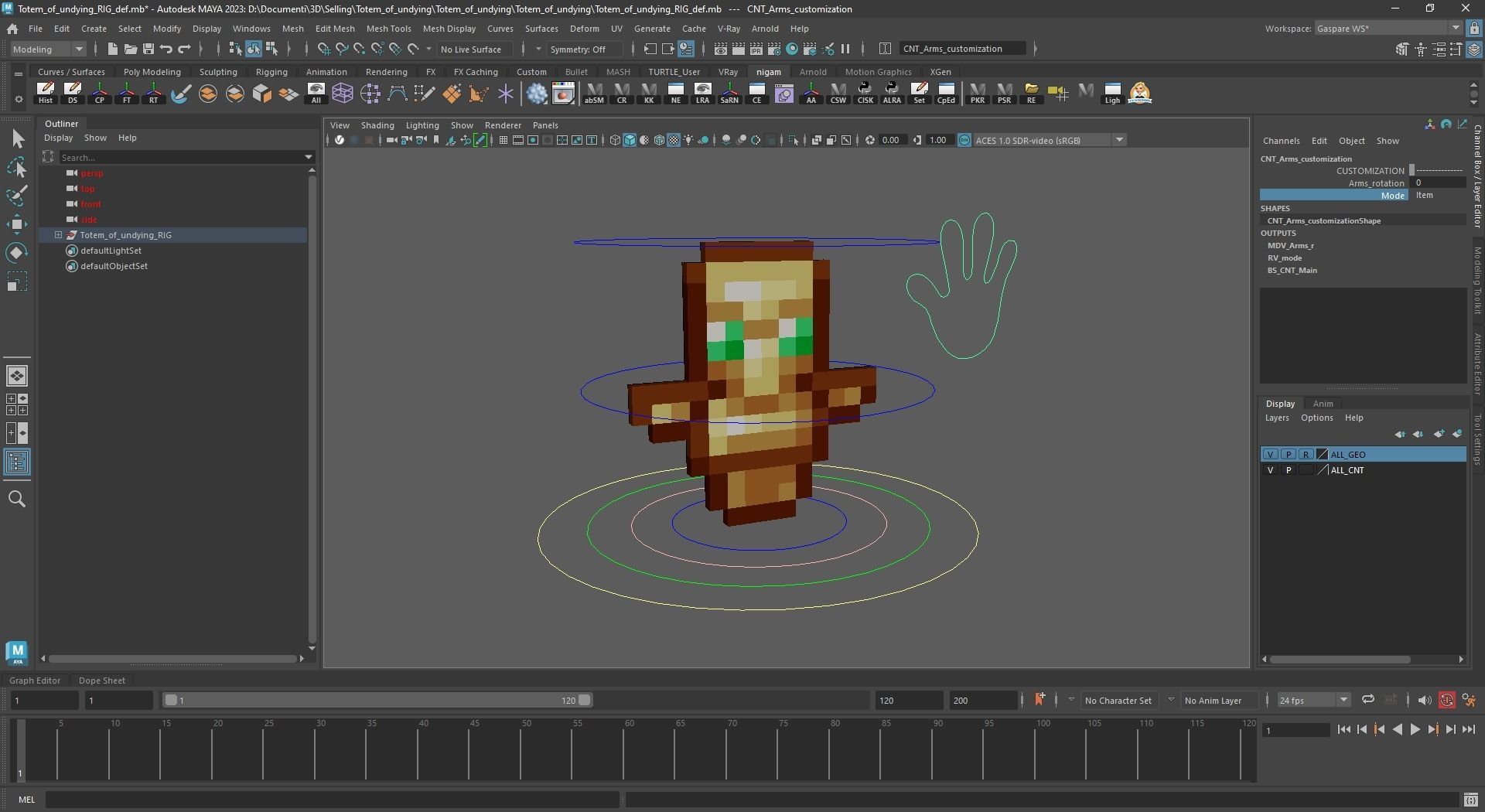1485x812 pixels.
Task: Click the Save Scene icon
Action: (x=148, y=49)
